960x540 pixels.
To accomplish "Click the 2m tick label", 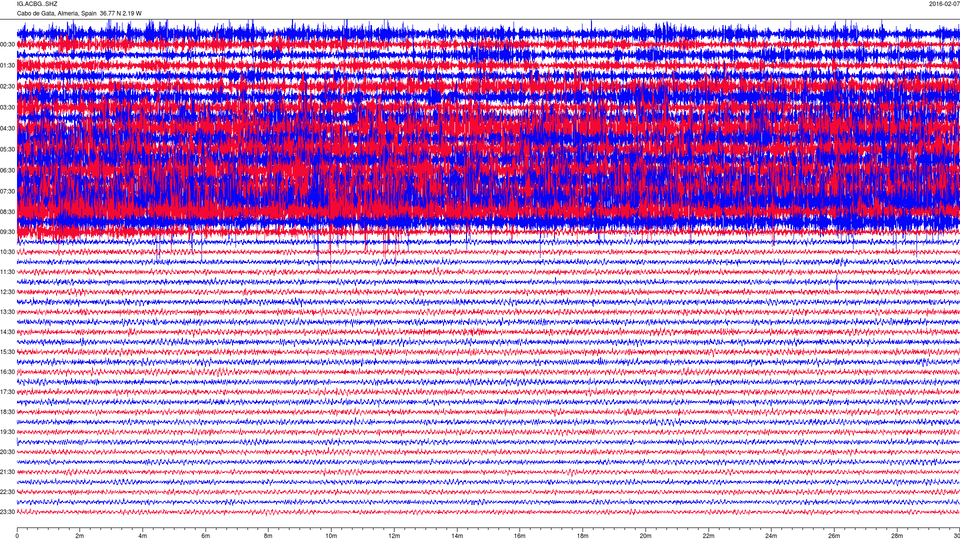I will pyautogui.click(x=80, y=536).
